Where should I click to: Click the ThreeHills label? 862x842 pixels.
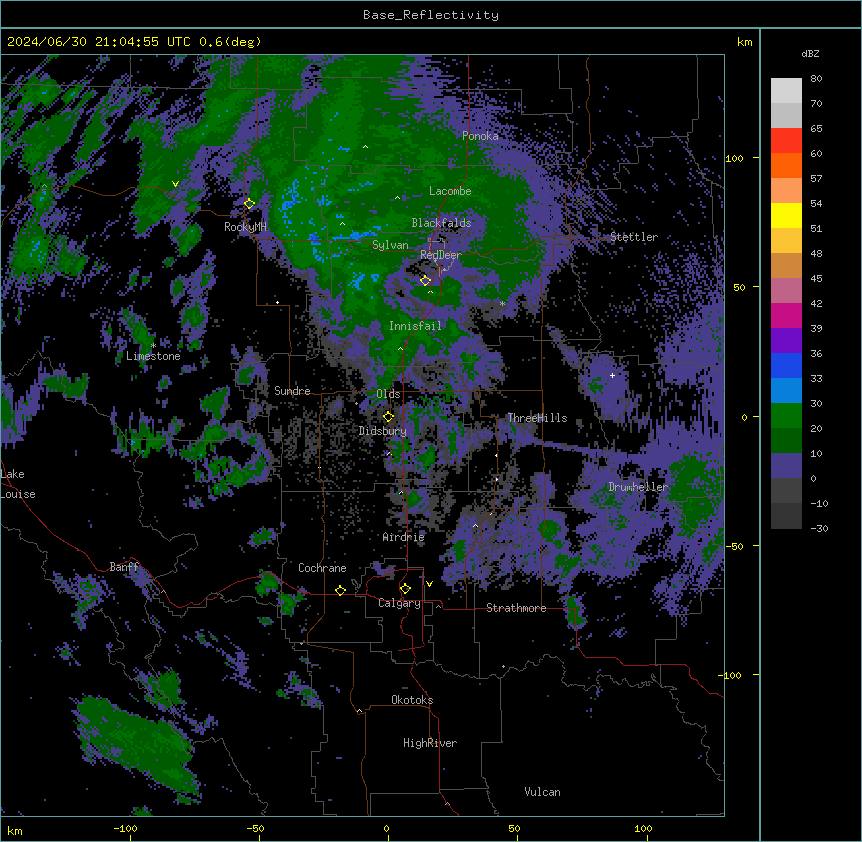click(537, 418)
